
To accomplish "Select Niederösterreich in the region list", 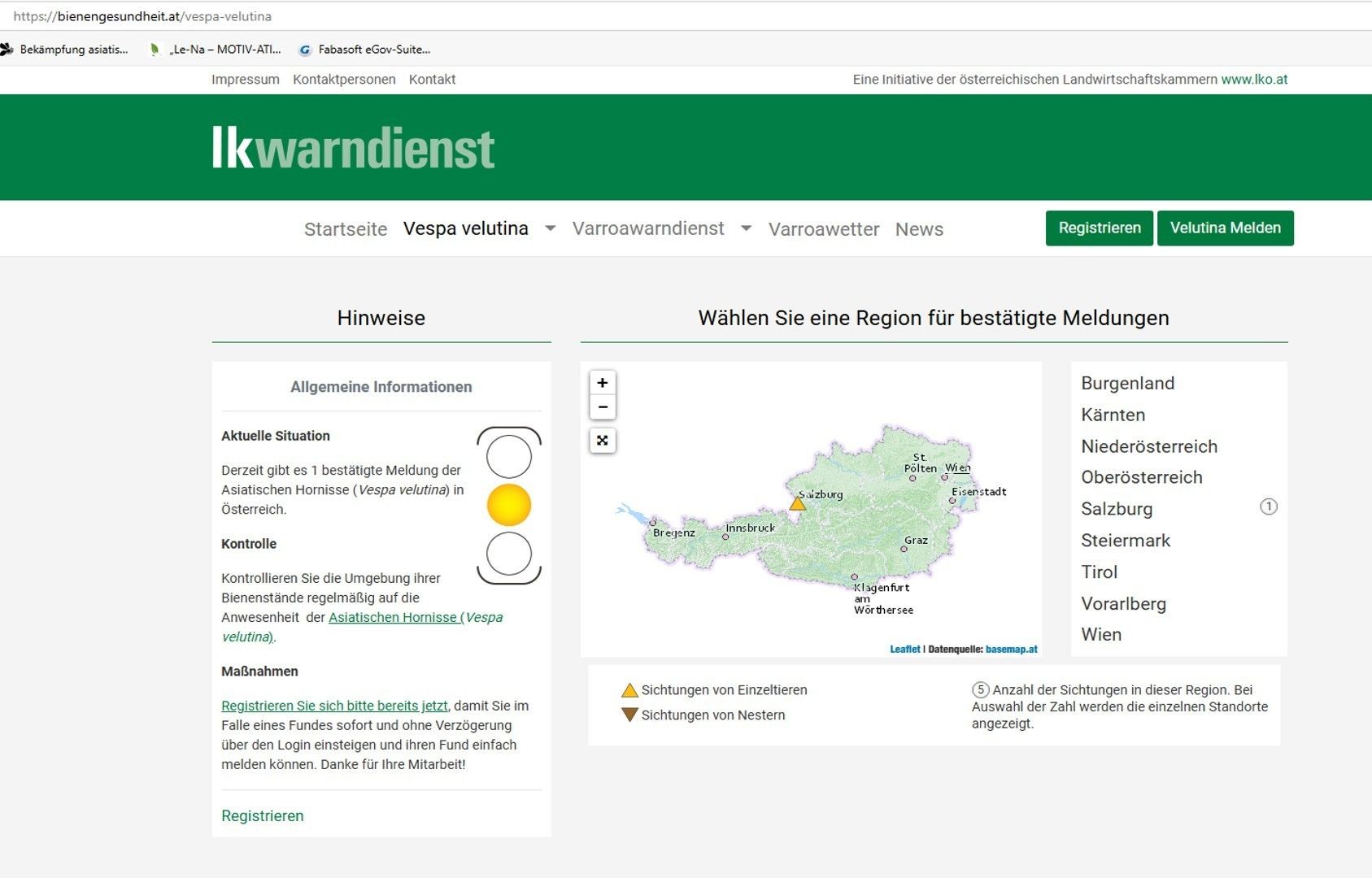I will pyautogui.click(x=1148, y=446).
